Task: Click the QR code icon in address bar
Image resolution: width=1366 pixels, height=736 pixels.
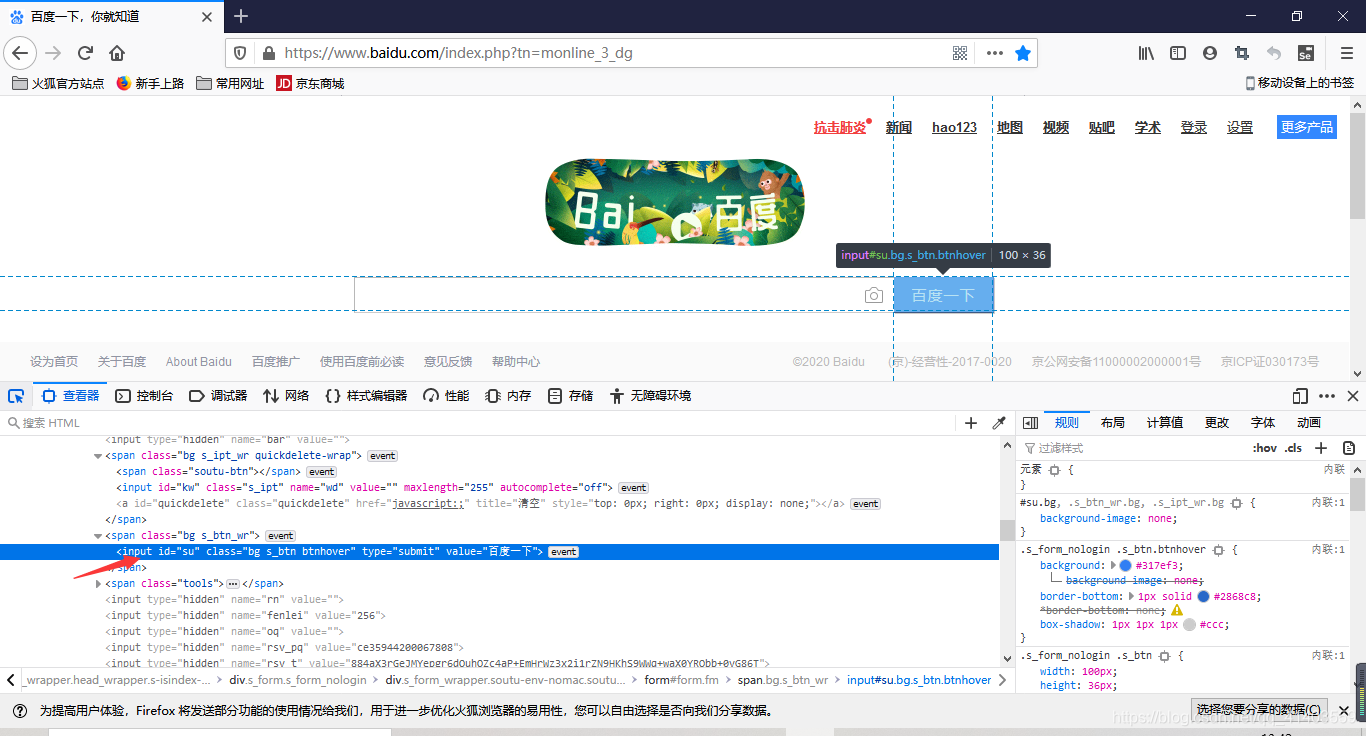Action: tap(960, 53)
